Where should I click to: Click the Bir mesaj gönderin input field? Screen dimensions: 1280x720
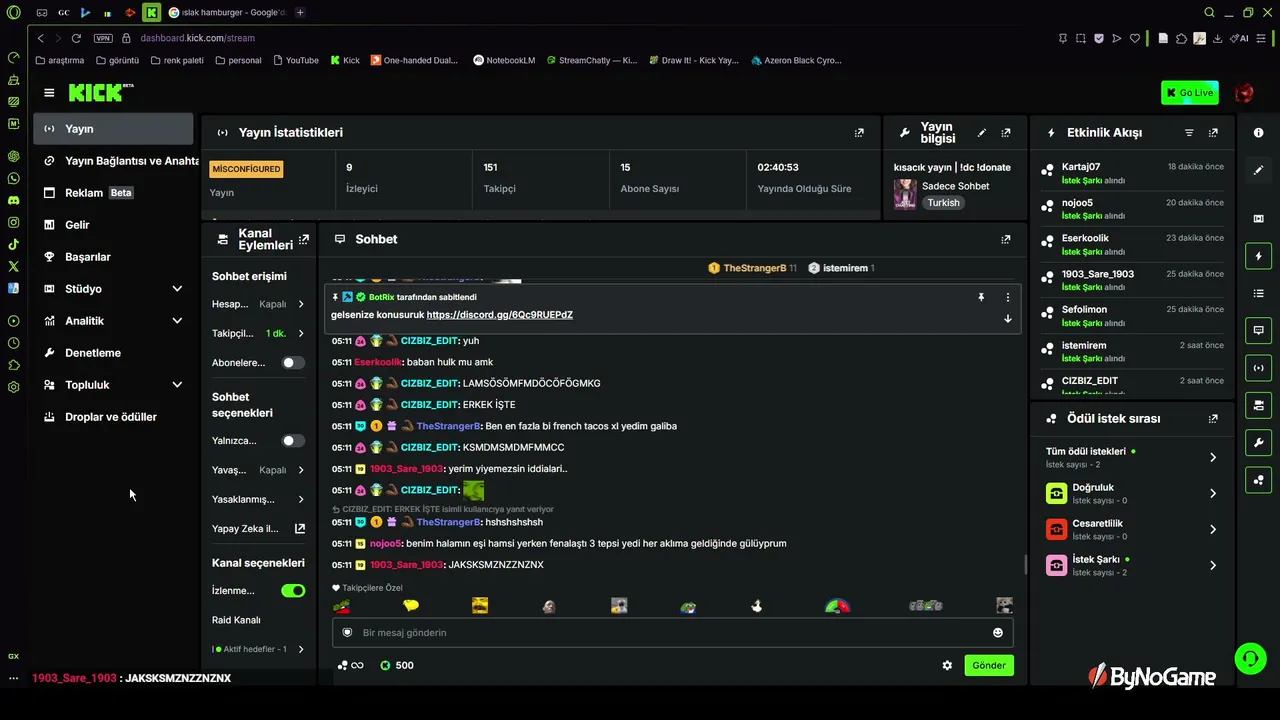coord(673,632)
